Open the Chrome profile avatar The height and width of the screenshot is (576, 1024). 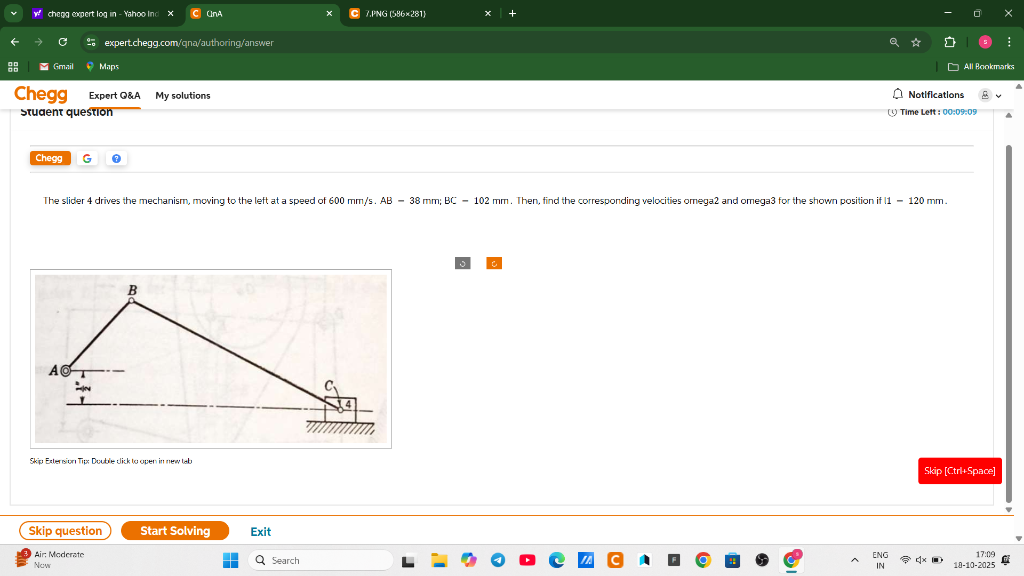point(985,42)
